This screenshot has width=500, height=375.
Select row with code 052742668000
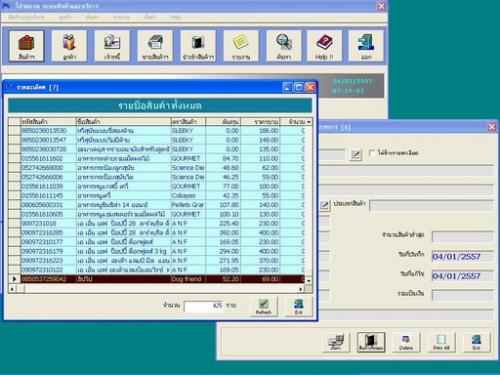coord(163,168)
